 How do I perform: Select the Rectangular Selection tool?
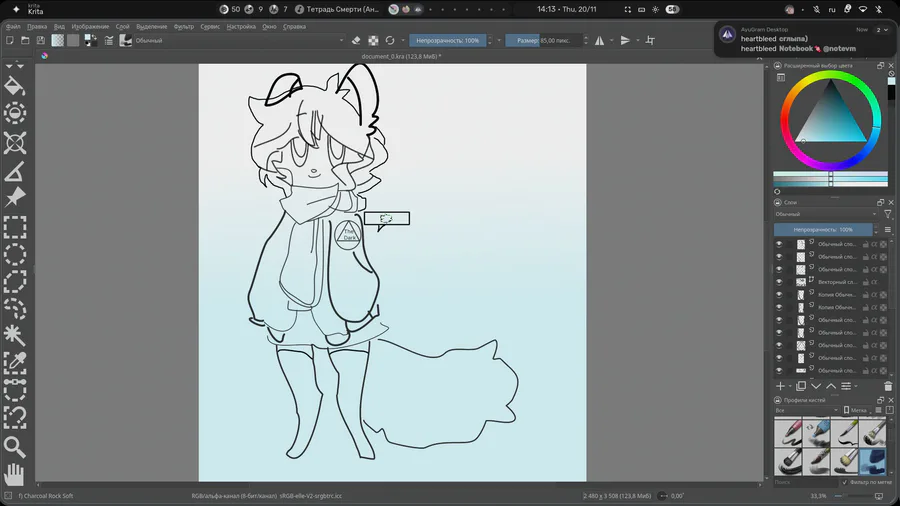[14, 228]
